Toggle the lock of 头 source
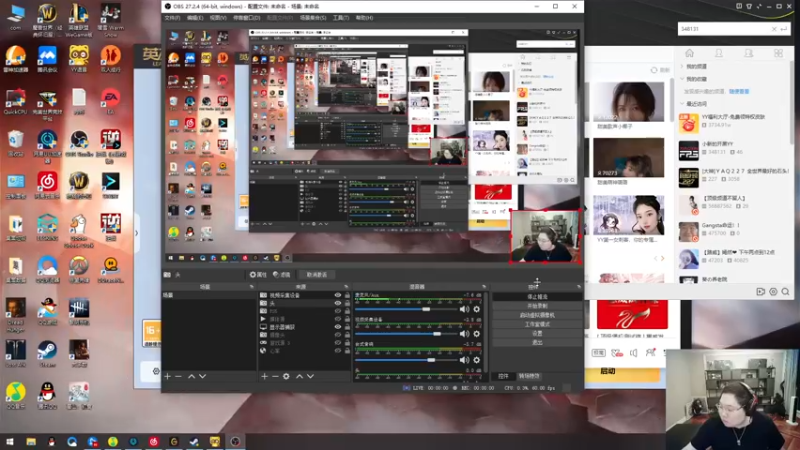This screenshot has height=450, width=800. pyautogui.click(x=347, y=303)
